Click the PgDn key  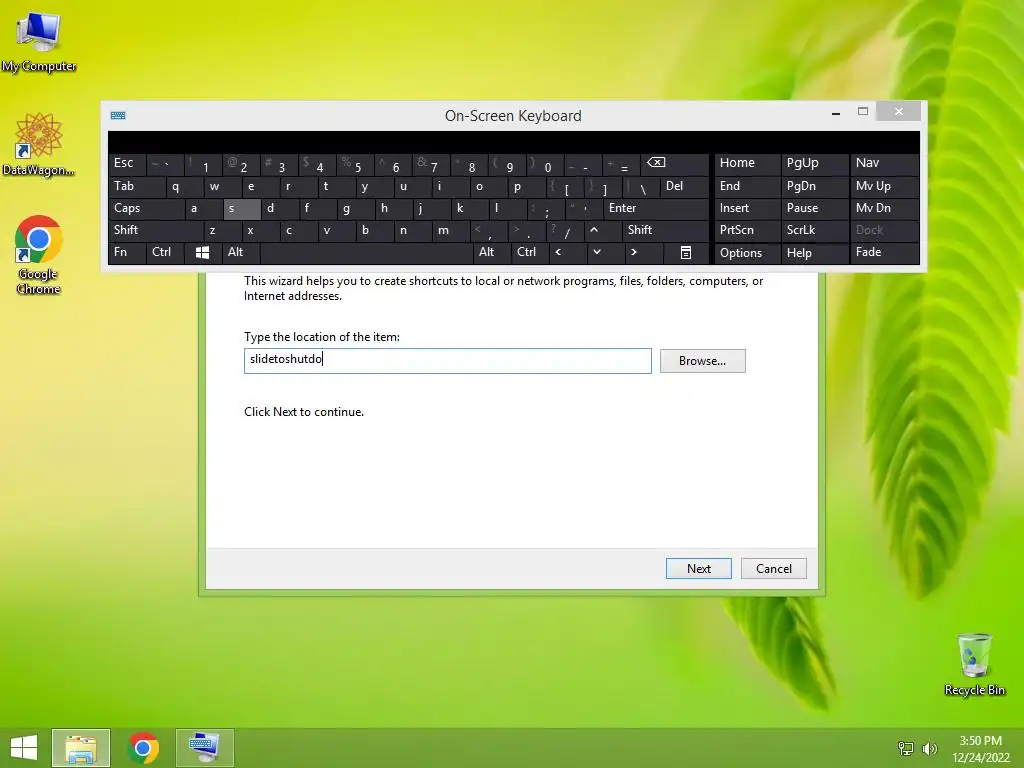coord(814,187)
